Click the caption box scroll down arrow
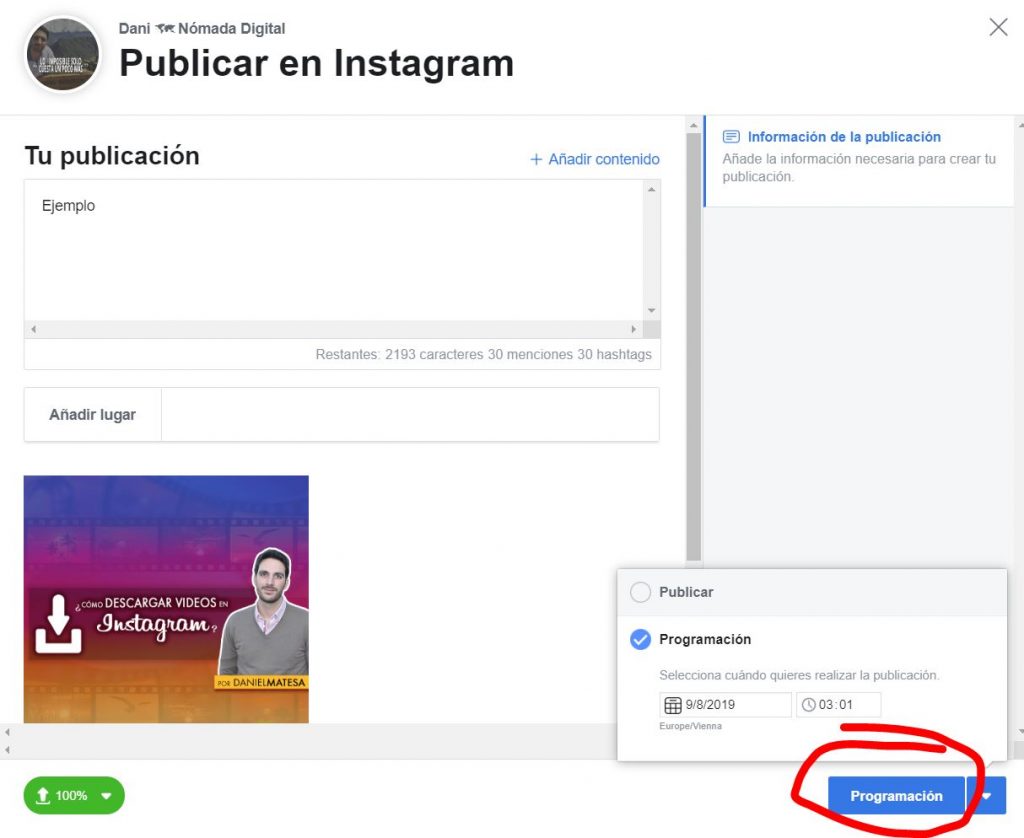 651,311
